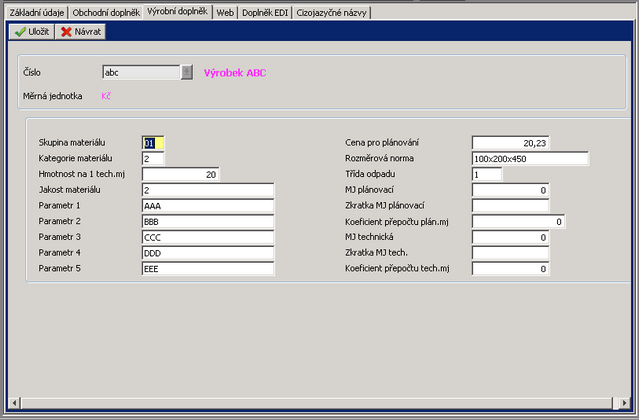Focus the Cena pro plánování field

coord(510,143)
